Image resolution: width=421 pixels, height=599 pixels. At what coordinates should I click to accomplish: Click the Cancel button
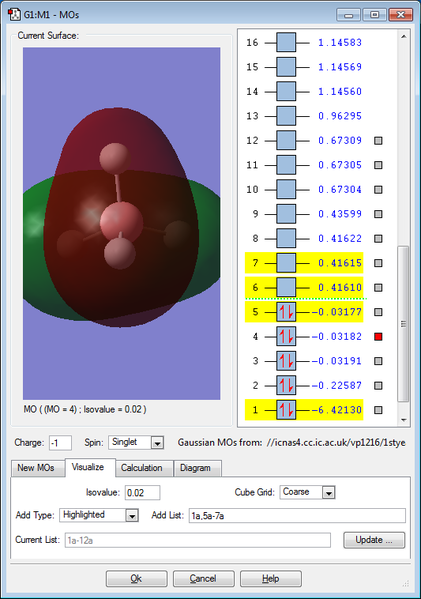[203, 578]
